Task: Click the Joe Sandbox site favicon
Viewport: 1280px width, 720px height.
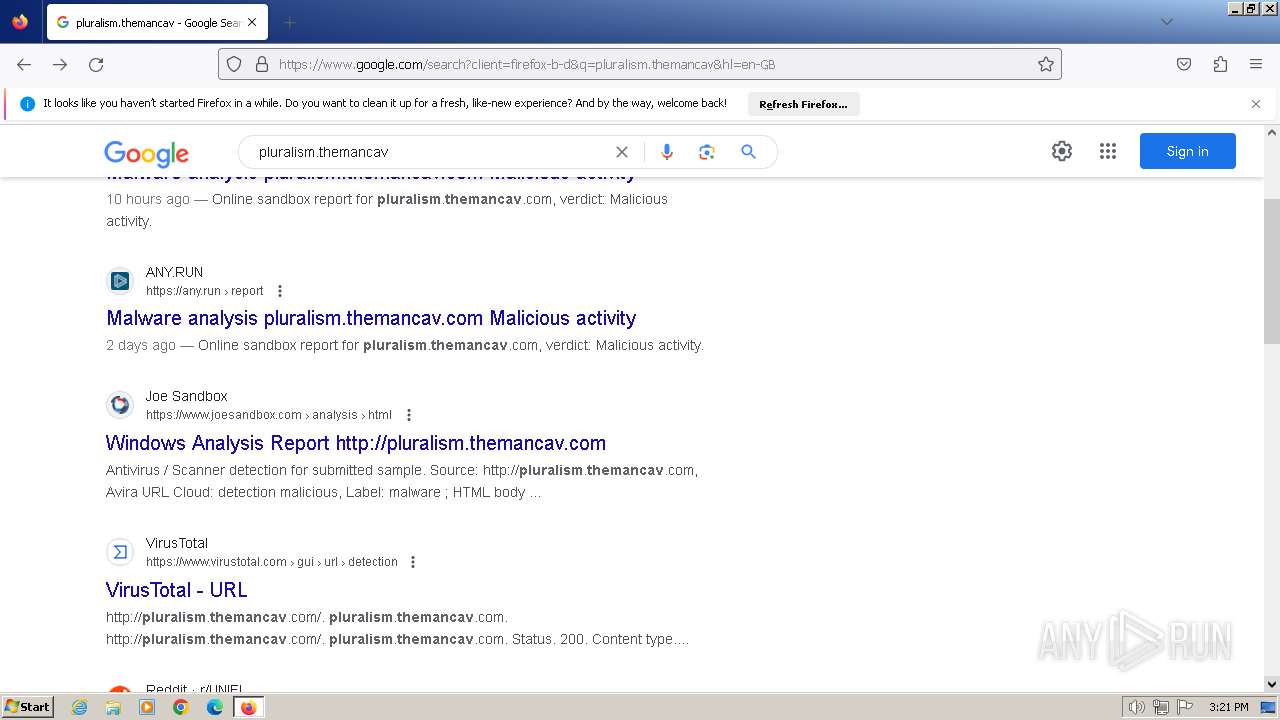Action: (x=120, y=405)
